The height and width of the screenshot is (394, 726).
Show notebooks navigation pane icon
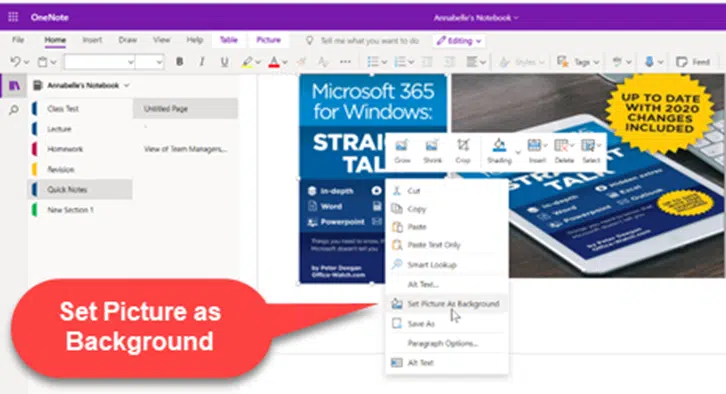click(14, 85)
